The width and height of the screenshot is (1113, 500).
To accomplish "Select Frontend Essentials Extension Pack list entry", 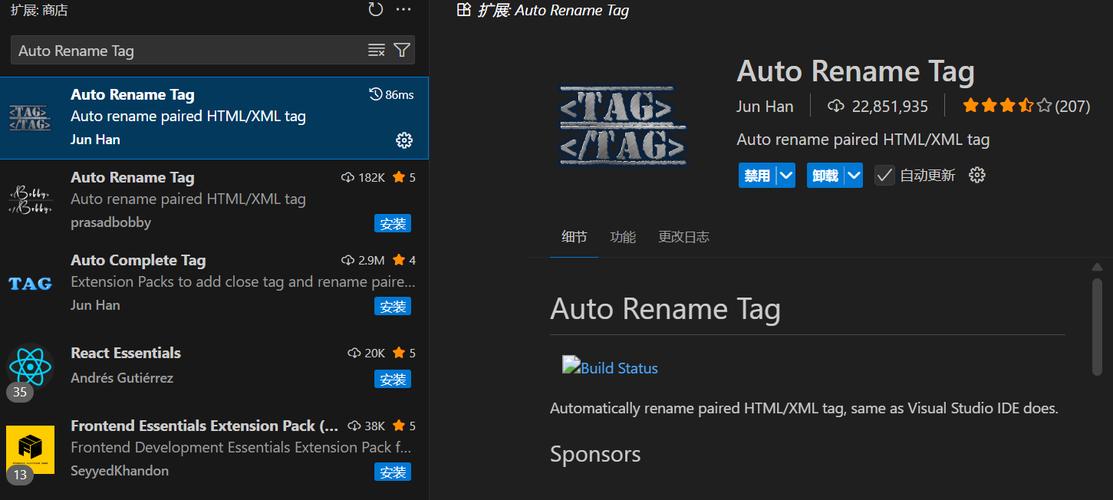I will pos(214,450).
